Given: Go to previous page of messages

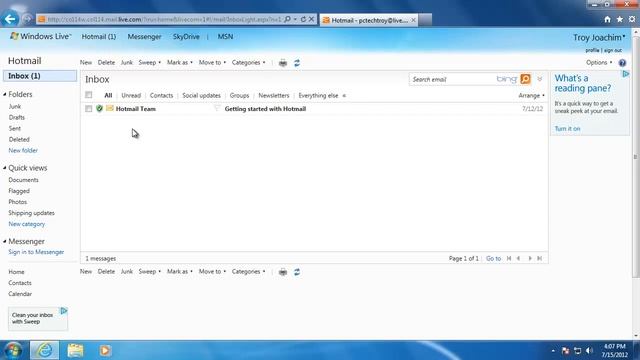Looking at the screenshot, I should tap(518, 258).
